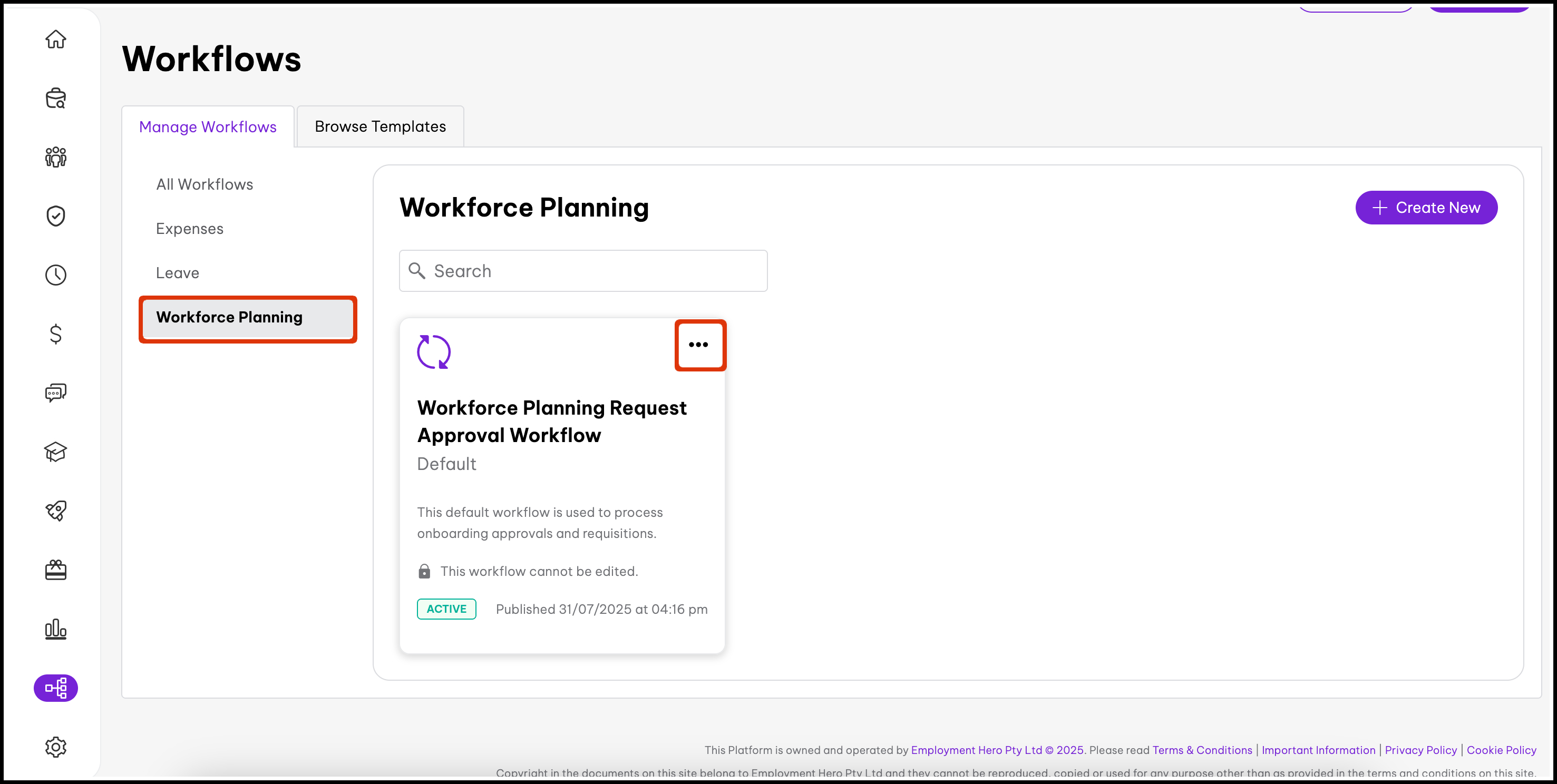
Task: Open the Home dashboard icon
Action: pyautogui.click(x=56, y=38)
